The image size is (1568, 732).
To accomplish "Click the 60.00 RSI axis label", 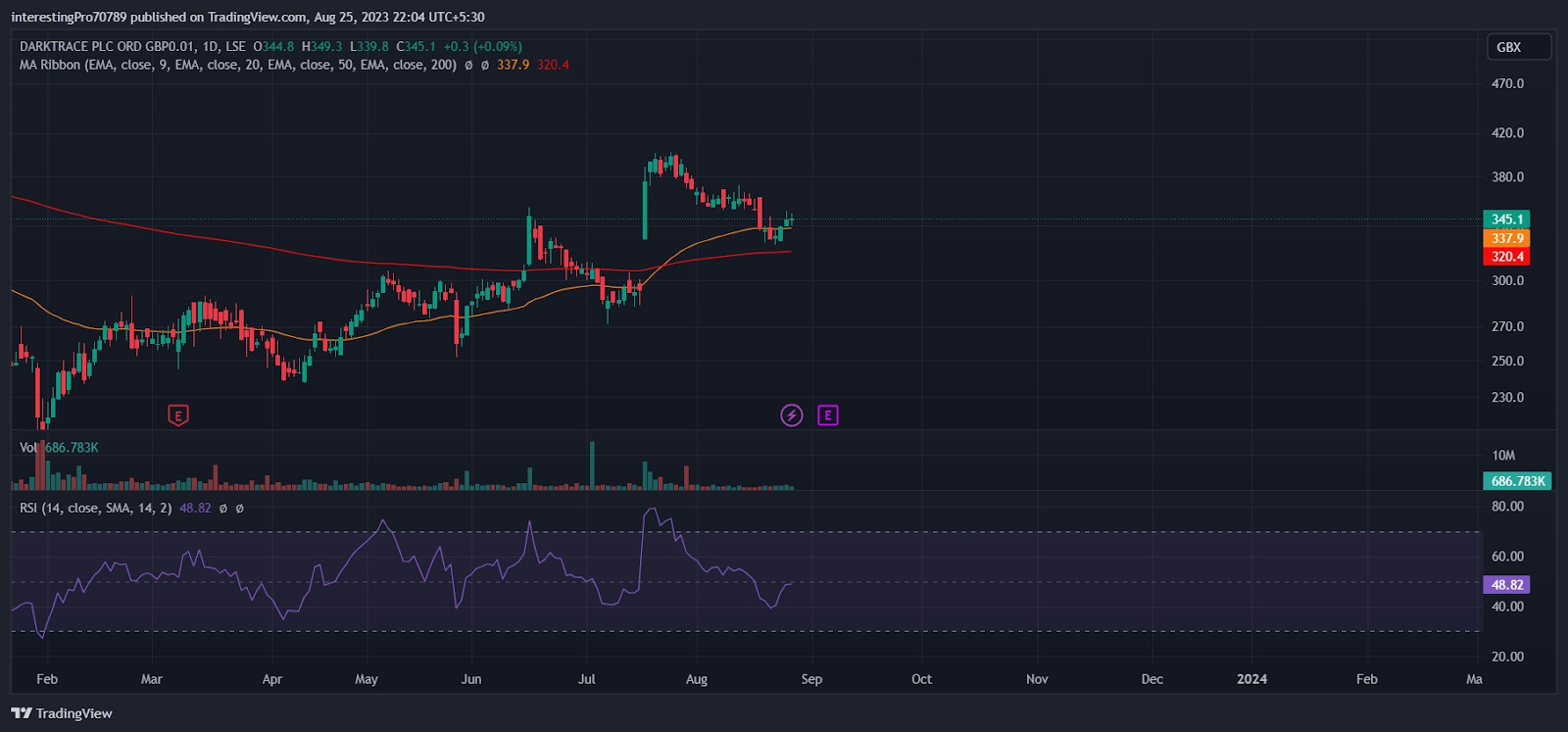I will pyautogui.click(x=1507, y=557).
